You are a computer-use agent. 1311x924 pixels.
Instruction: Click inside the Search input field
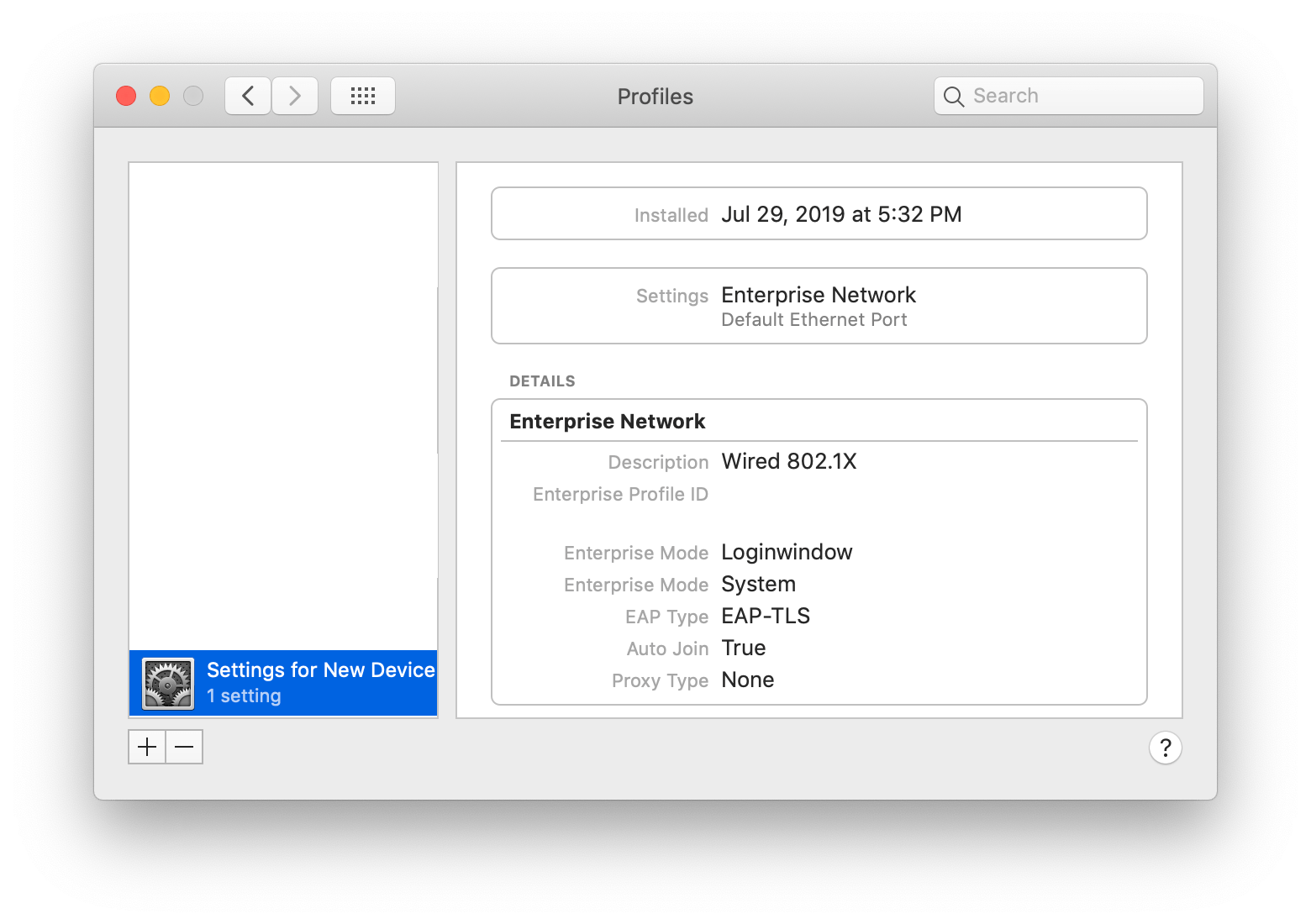tap(1067, 95)
